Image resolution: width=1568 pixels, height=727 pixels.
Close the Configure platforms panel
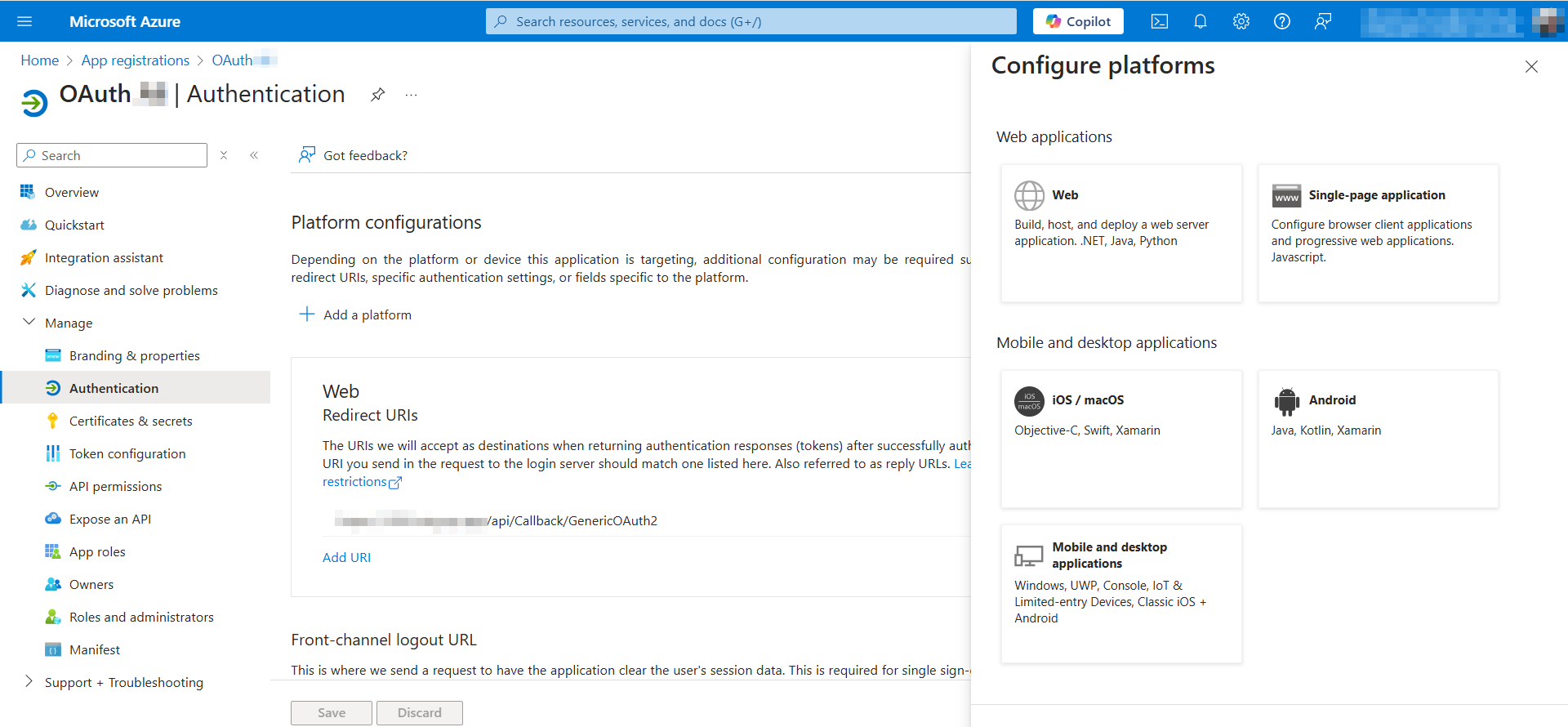pos(1531,67)
